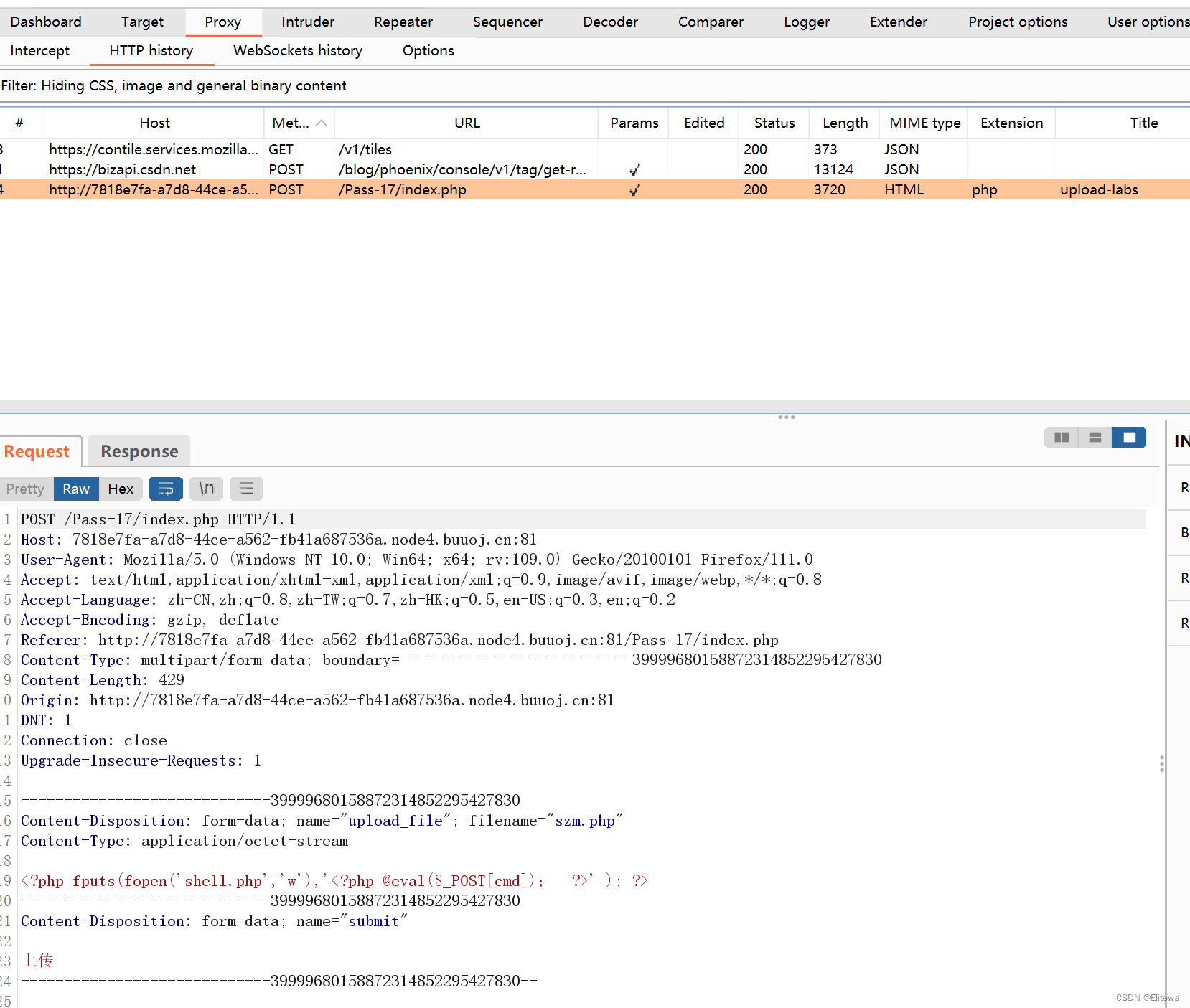This screenshot has height=1008, width=1190.
Task: Sort history by URL column
Action: tap(467, 123)
